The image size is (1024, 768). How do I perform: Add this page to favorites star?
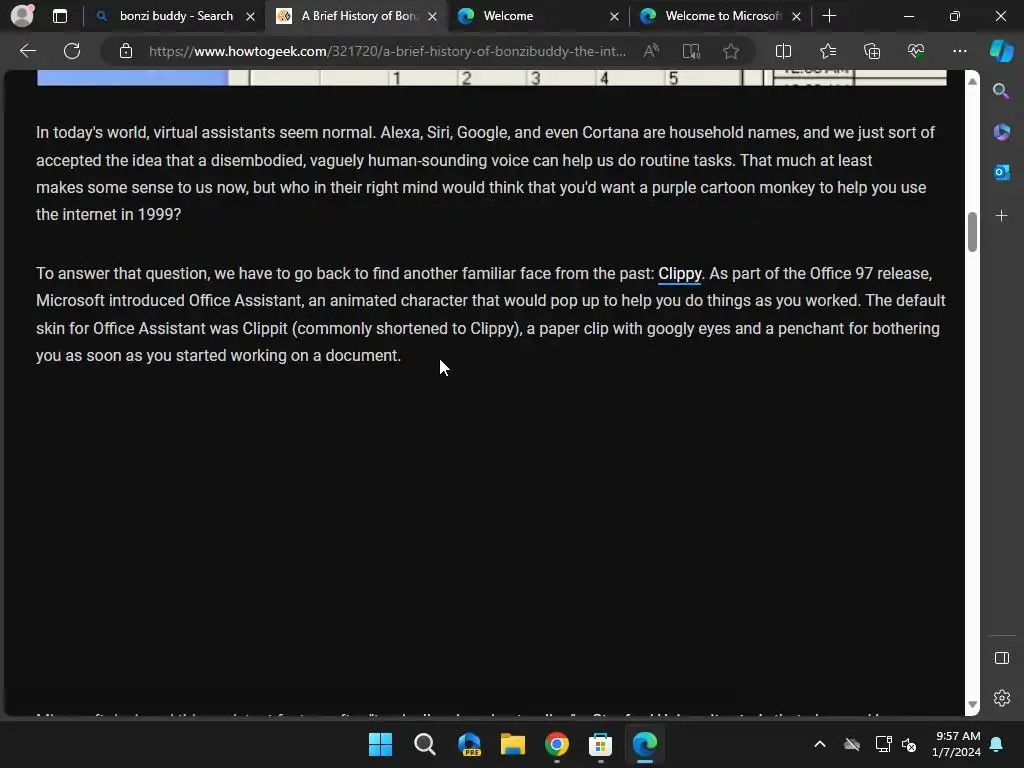[731, 51]
